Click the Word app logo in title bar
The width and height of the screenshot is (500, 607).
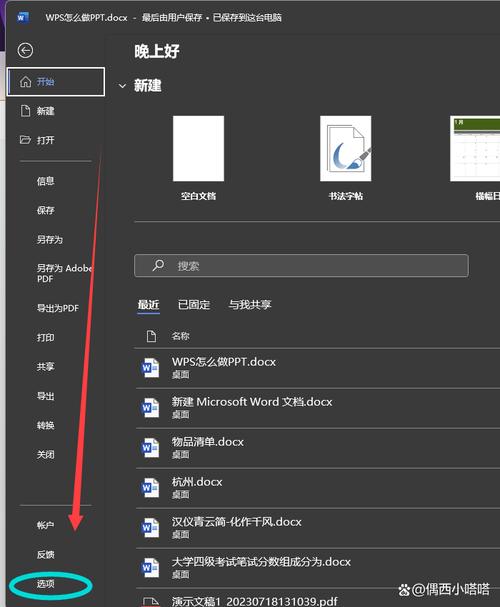[23, 17]
